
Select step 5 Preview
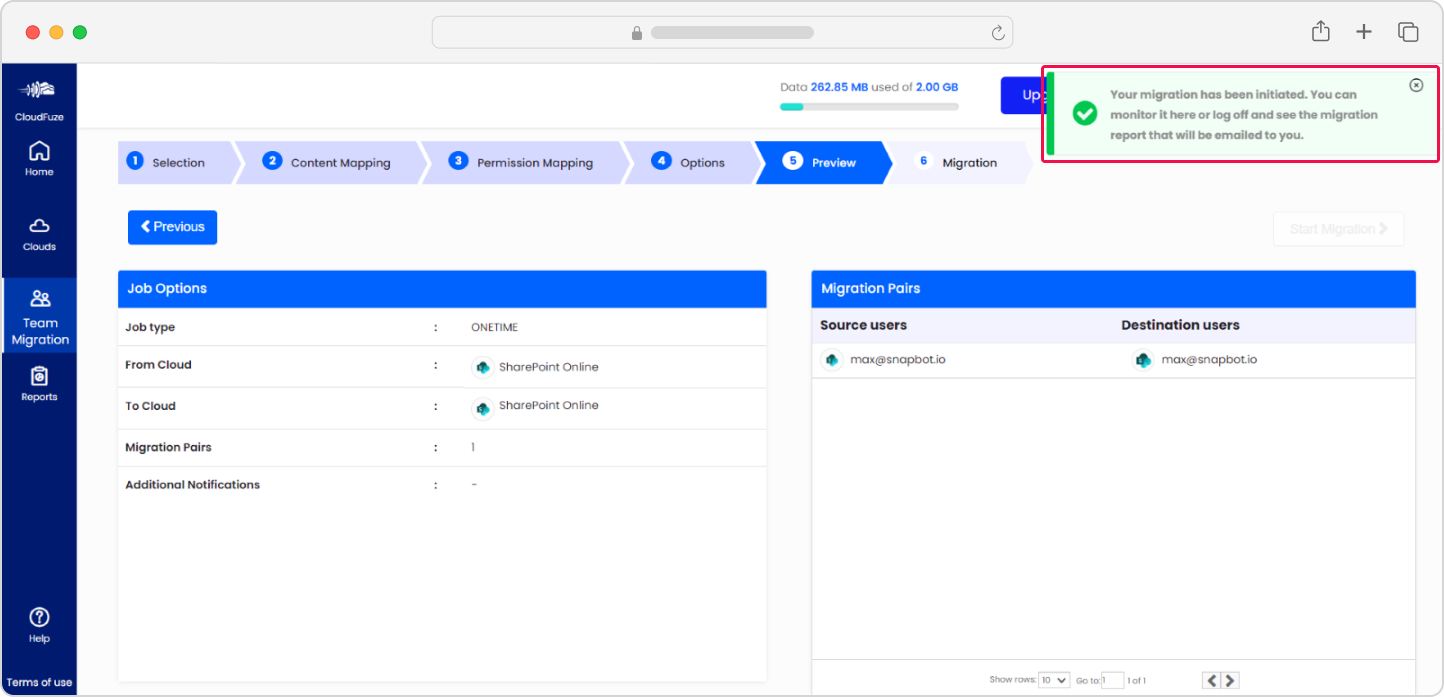coord(822,162)
